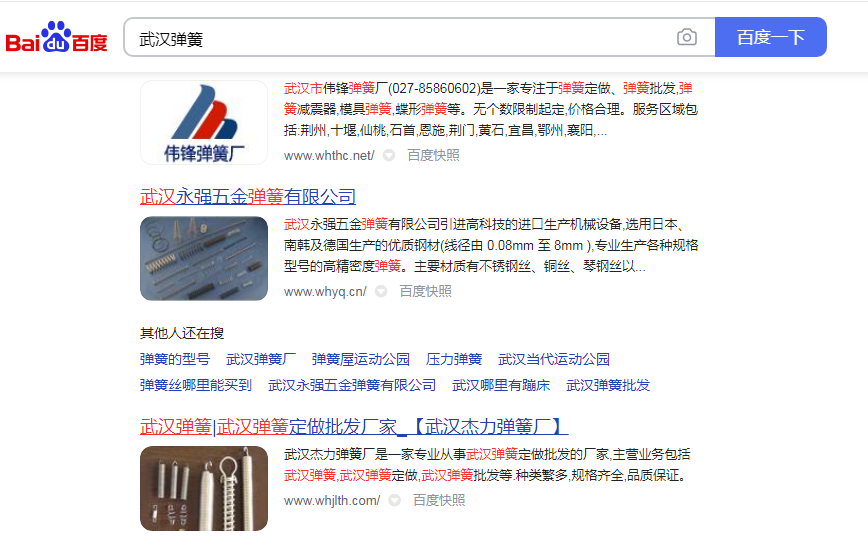Click 百度快照 for www.whthc.net result
This screenshot has height=547, width=868.
pos(433,156)
